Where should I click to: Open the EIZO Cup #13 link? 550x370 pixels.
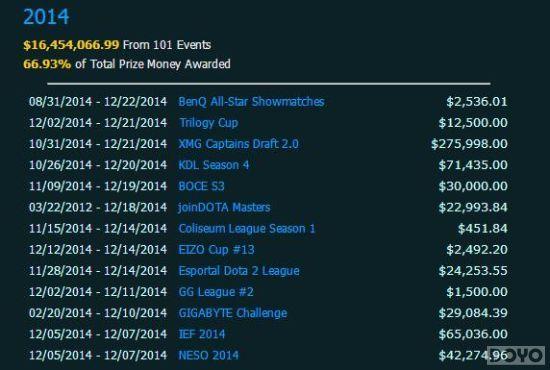click(216, 249)
